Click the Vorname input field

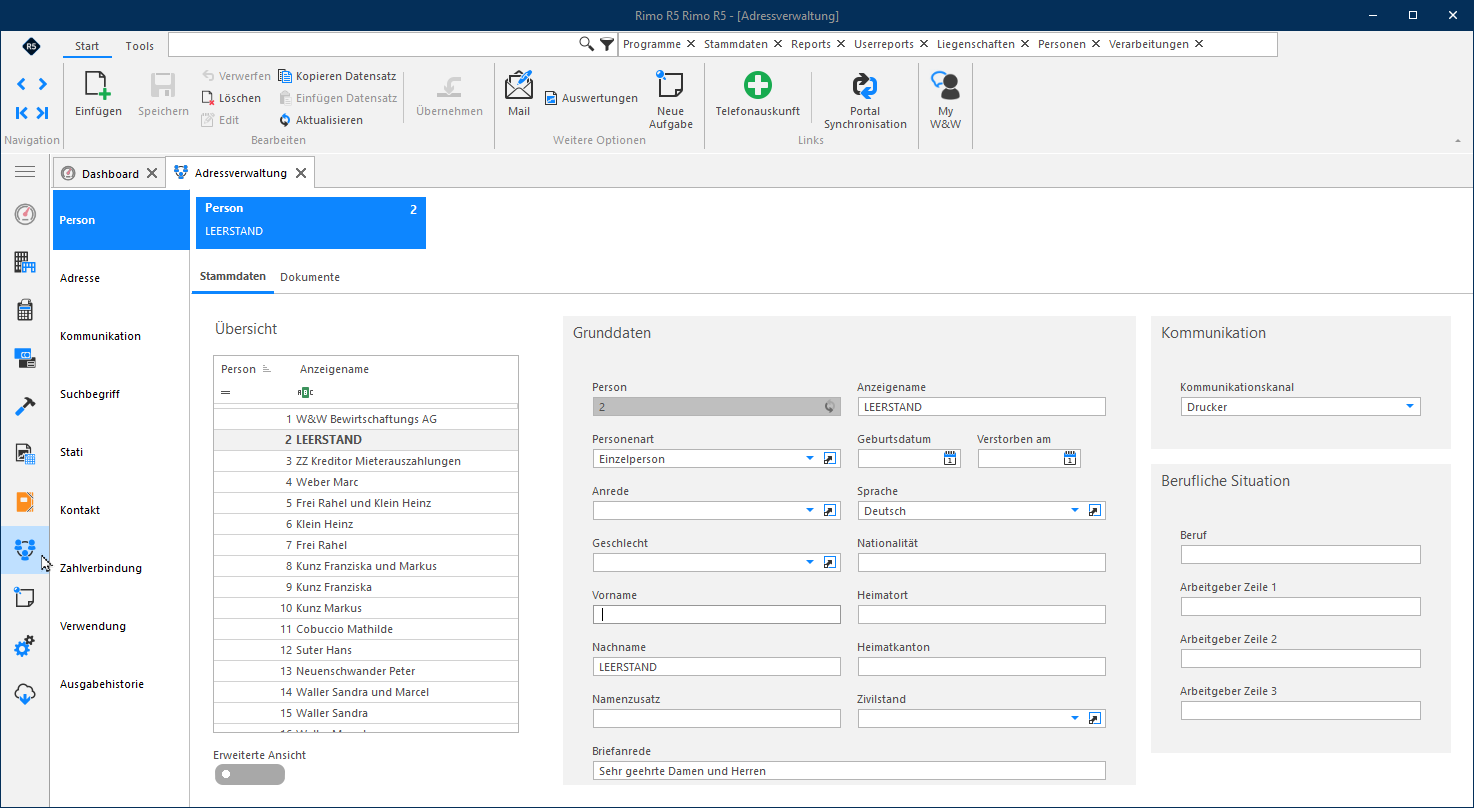click(717, 614)
